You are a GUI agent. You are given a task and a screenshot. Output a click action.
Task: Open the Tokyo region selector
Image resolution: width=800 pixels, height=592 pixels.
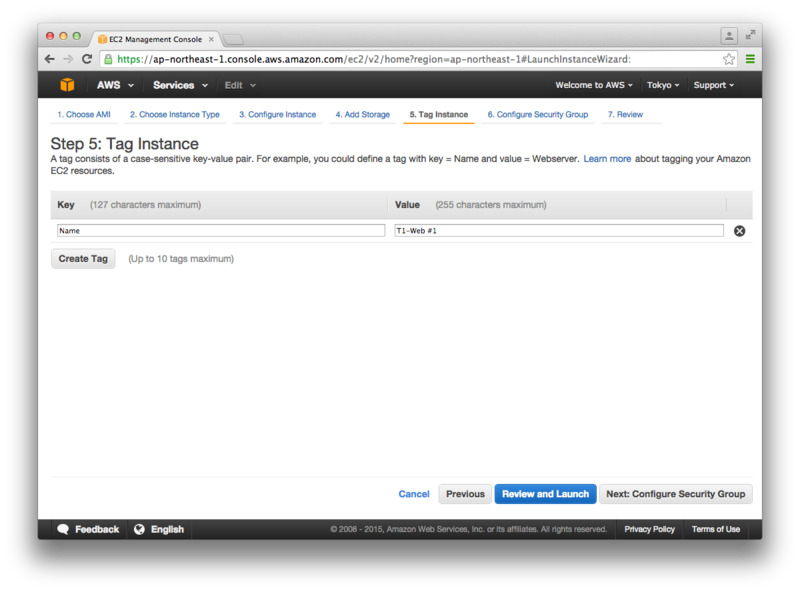point(663,85)
